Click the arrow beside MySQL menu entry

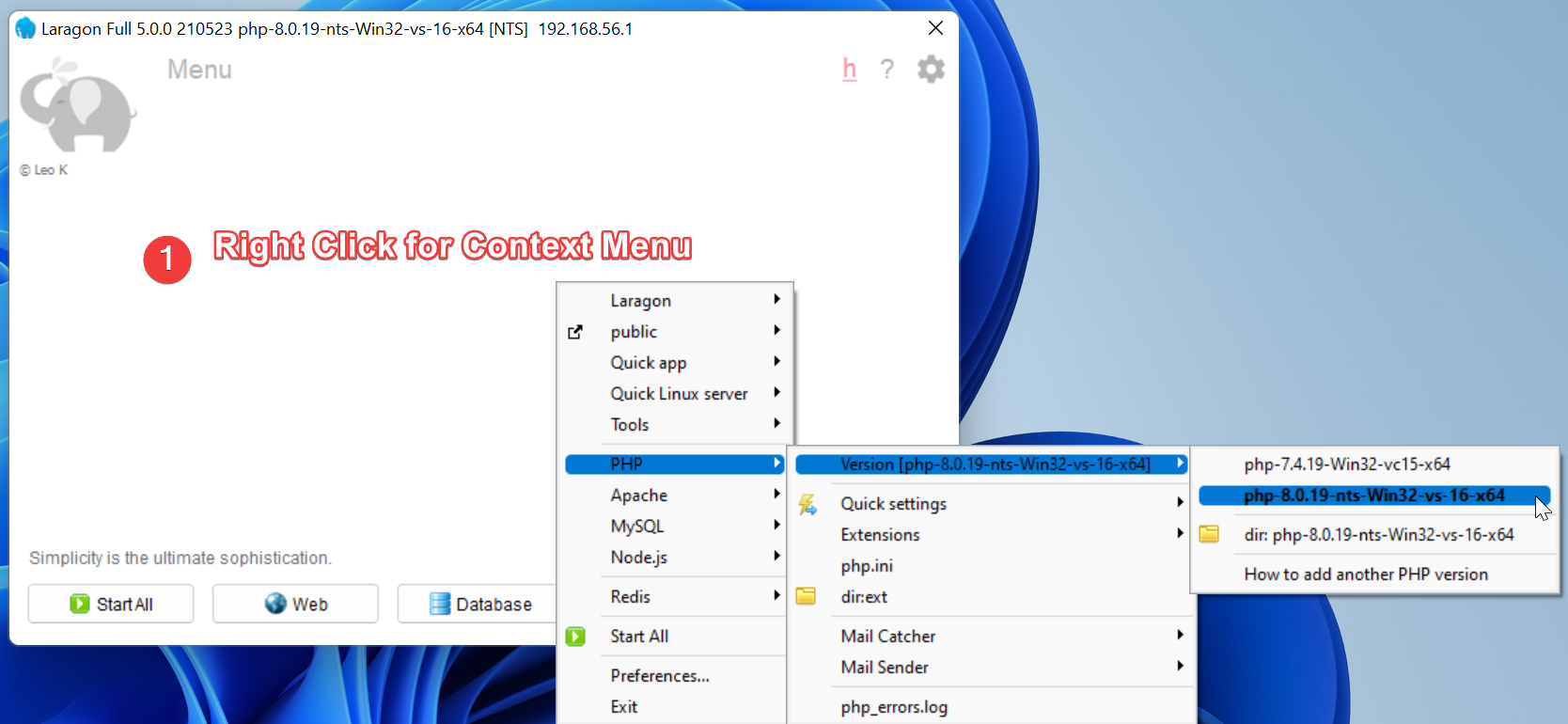click(x=776, y=525)
